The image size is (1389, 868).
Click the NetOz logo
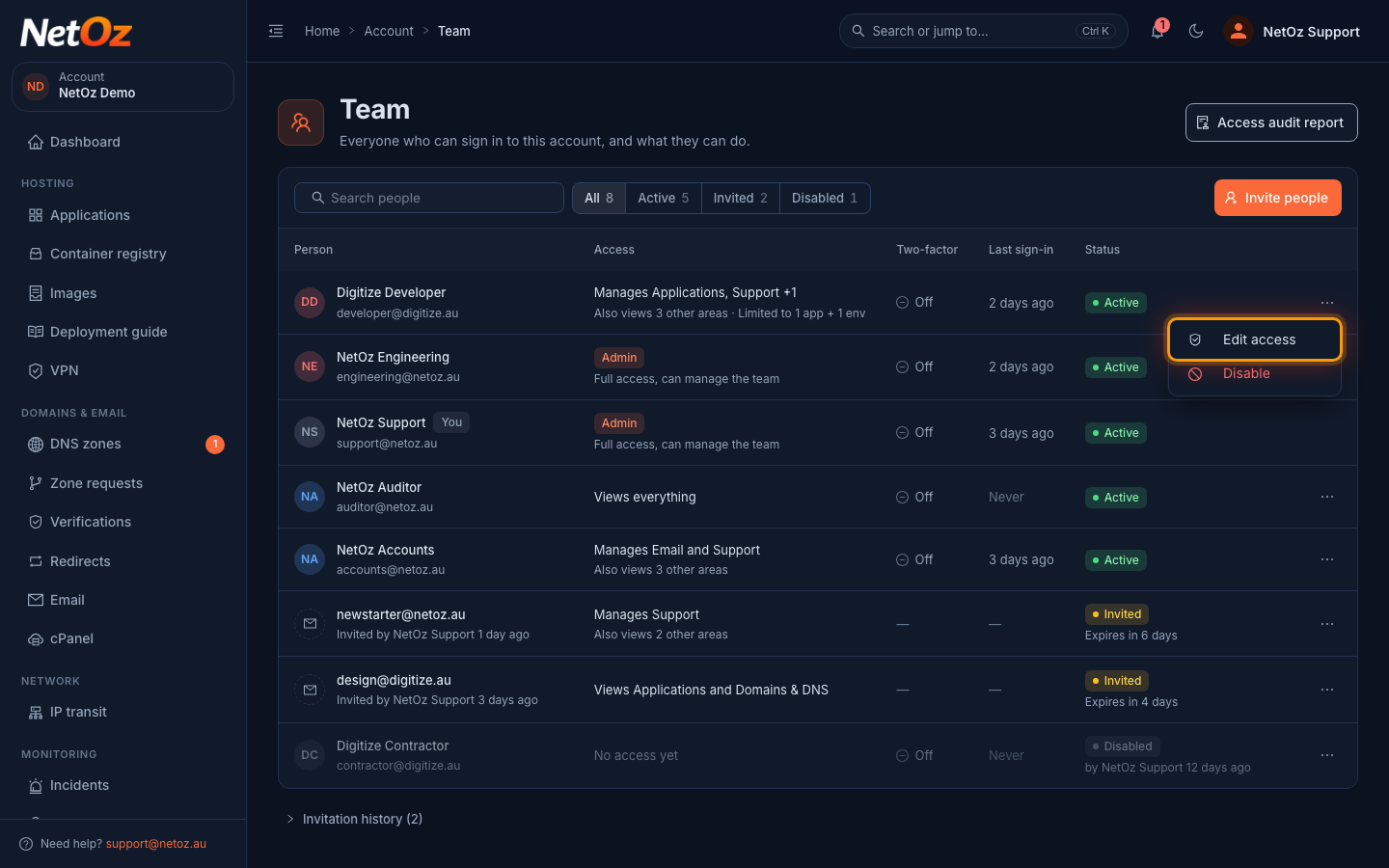(x=76, y=33)
